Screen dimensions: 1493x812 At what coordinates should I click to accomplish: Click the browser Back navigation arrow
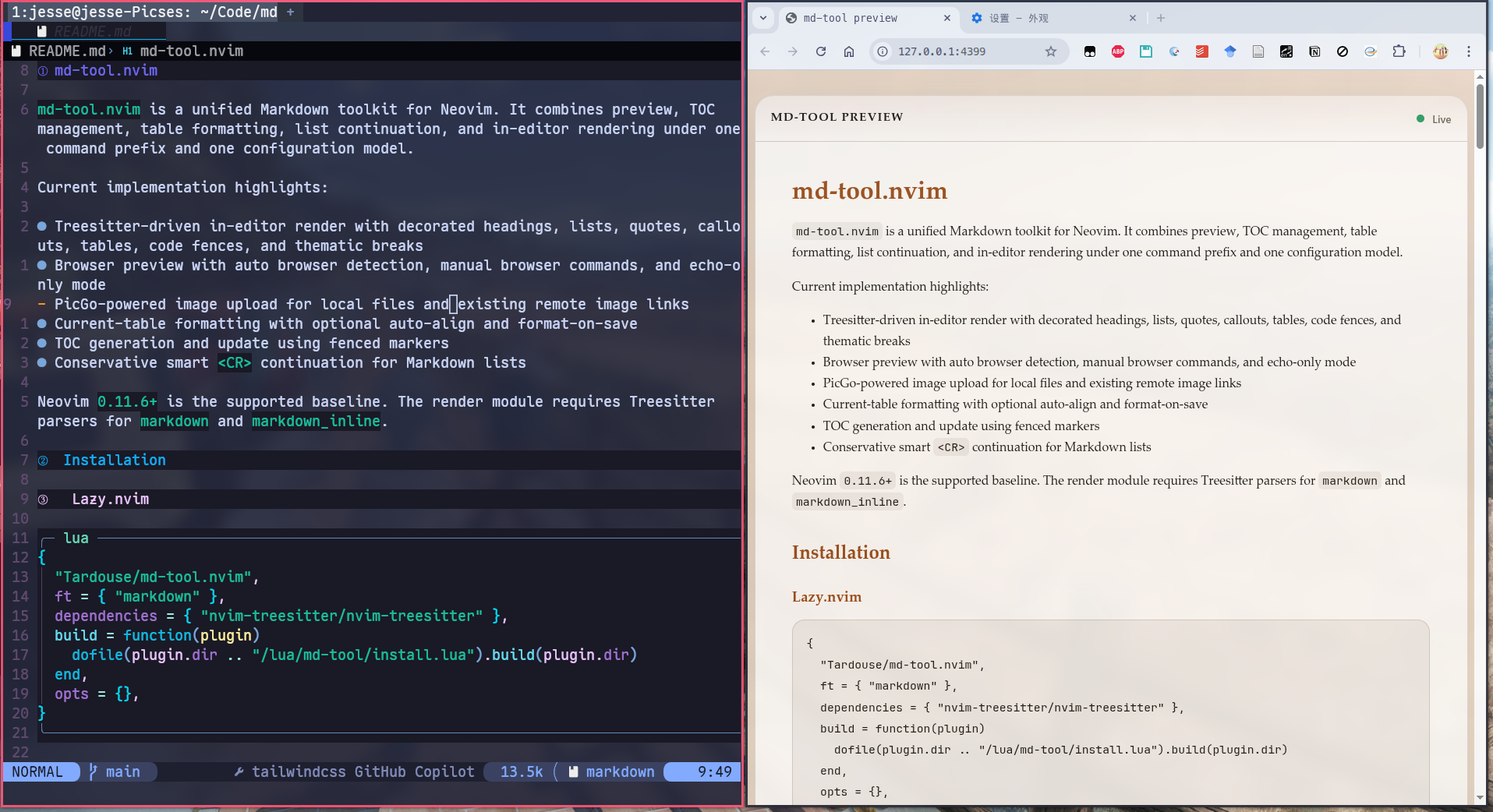click(764, 51)
